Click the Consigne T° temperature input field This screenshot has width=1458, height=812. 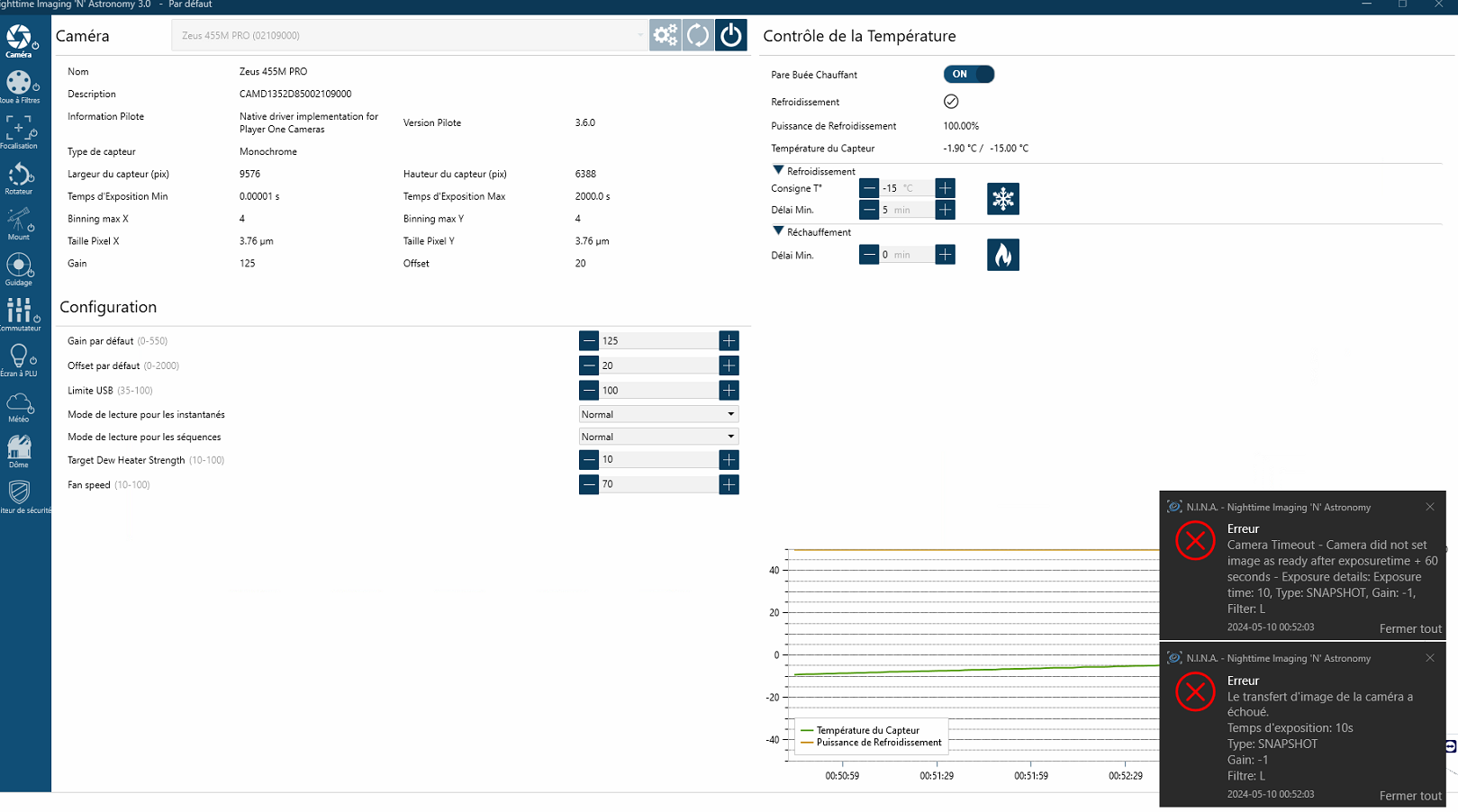coord(905,188)
